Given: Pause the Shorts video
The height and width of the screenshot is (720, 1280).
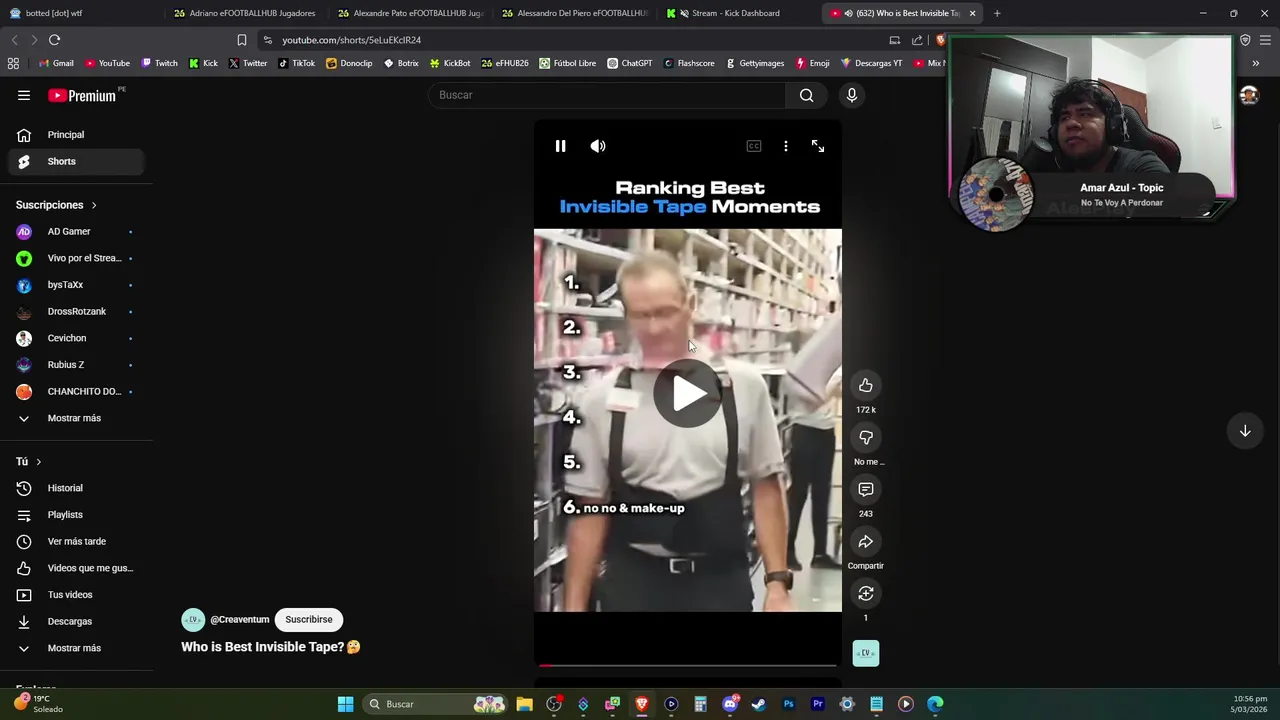Looking at the screenshot, I should point(560,146).
